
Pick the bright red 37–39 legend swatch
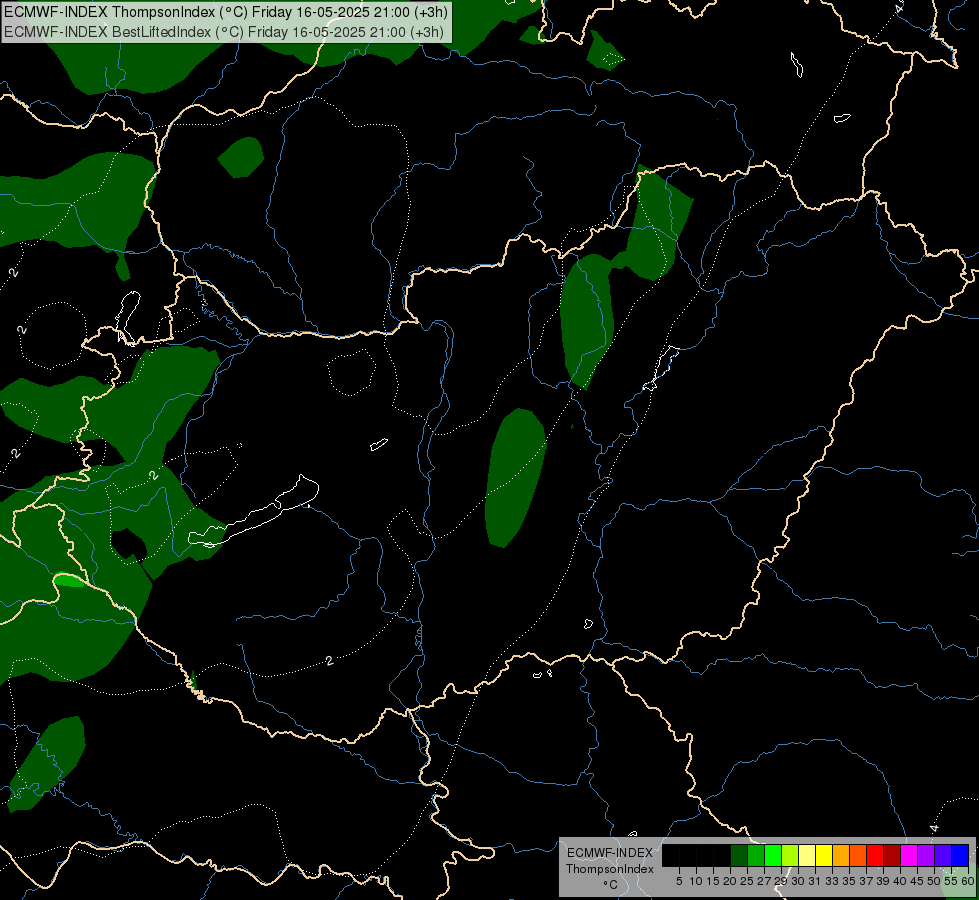click(x=875, y=855)
